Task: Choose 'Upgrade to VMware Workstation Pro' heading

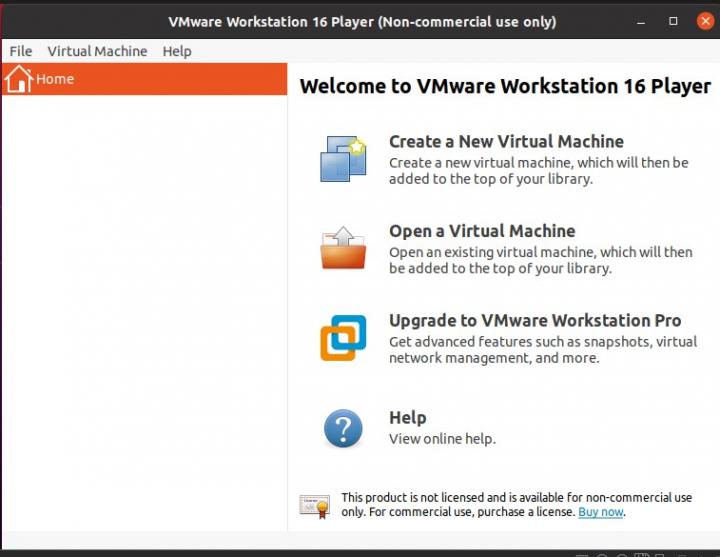Action: pyautogui.click(x=535, y=321)
